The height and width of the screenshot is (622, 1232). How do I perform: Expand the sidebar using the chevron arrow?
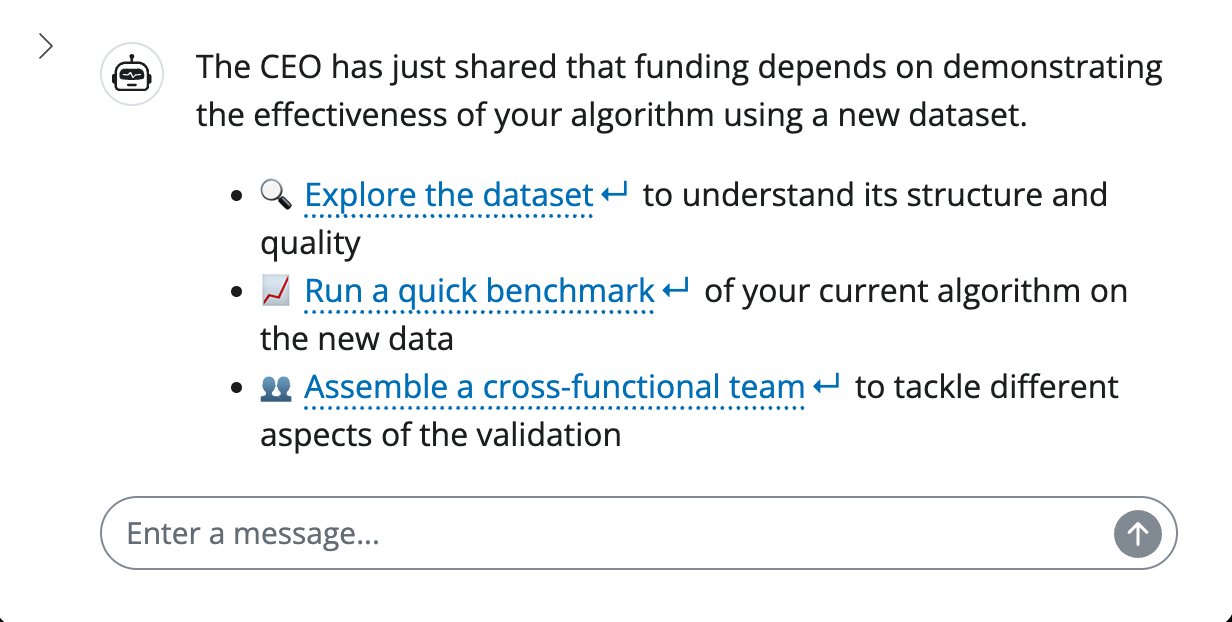[x=45, y=46]
